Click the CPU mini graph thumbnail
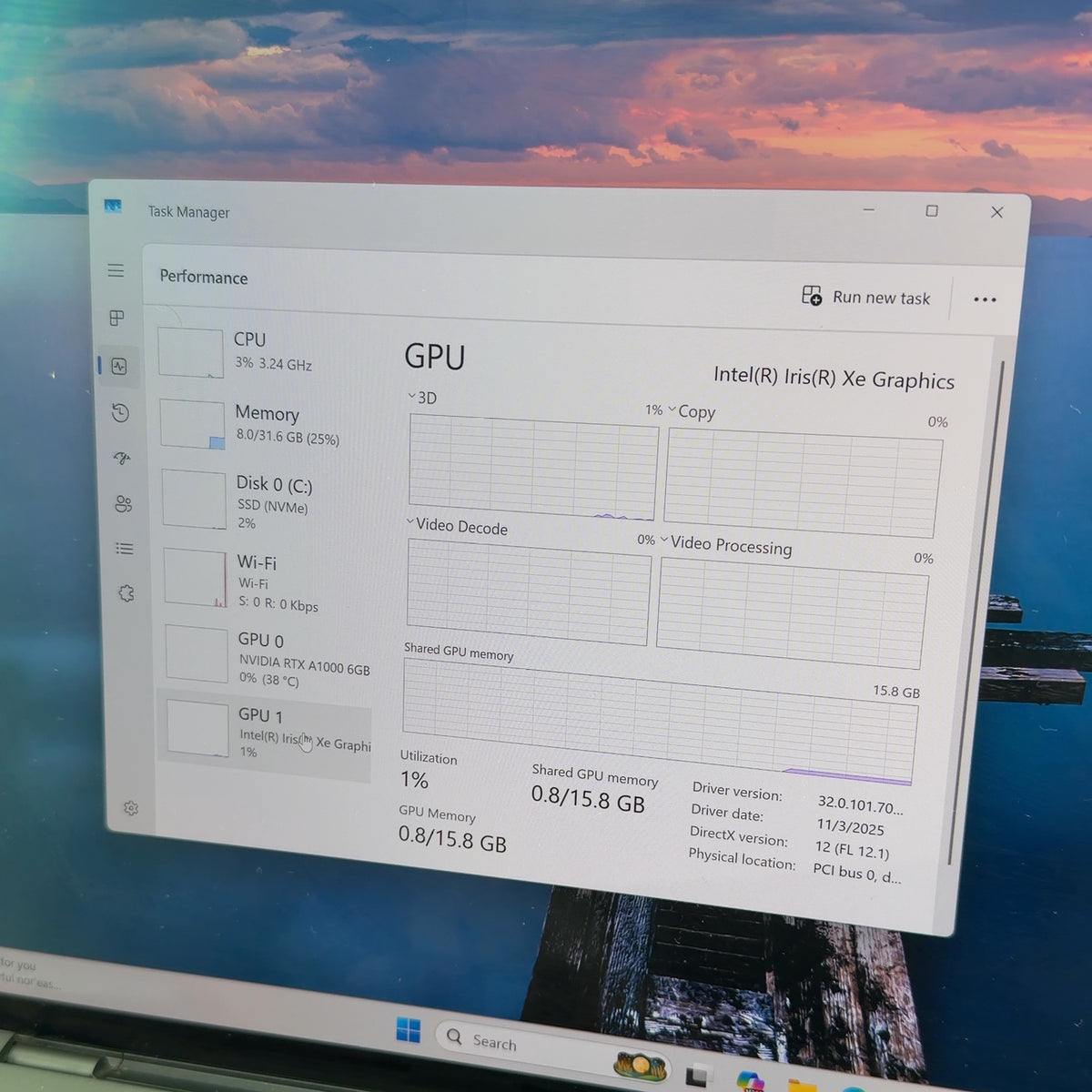The width and height of the screenshot is (1092, 1092). 190,352
